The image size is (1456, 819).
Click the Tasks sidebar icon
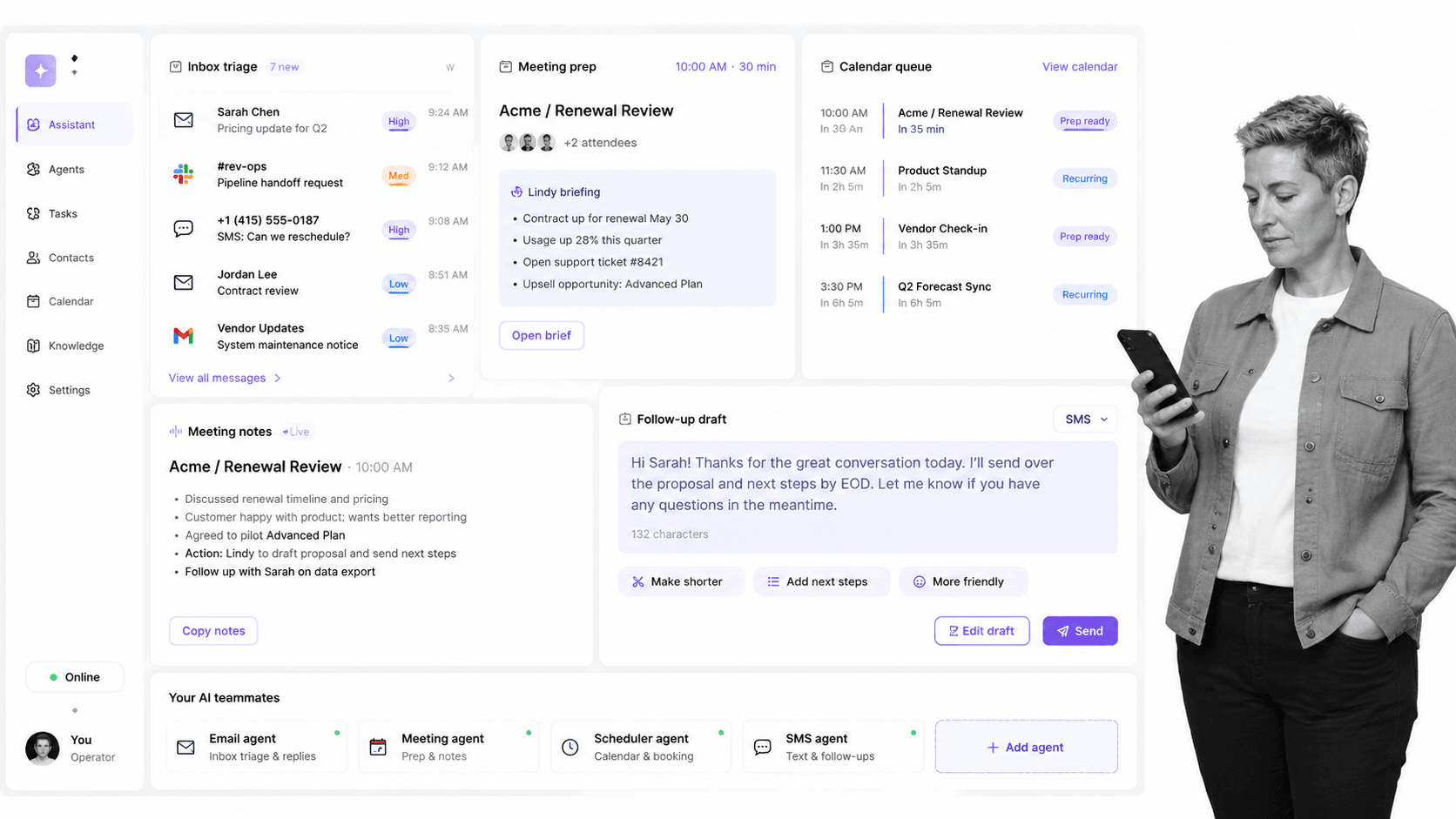(x=33, y=213)
